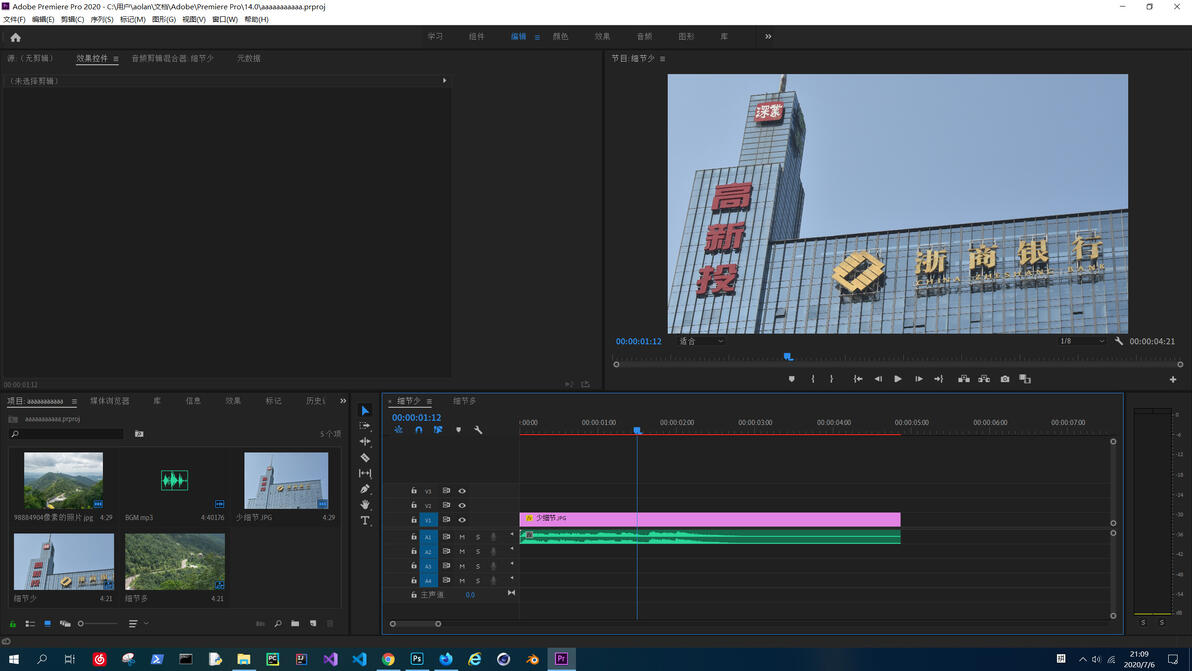This screenshot has height=671, width=1192.
Task: Switch project panel to icon view
Action: [x=47, y=623]
